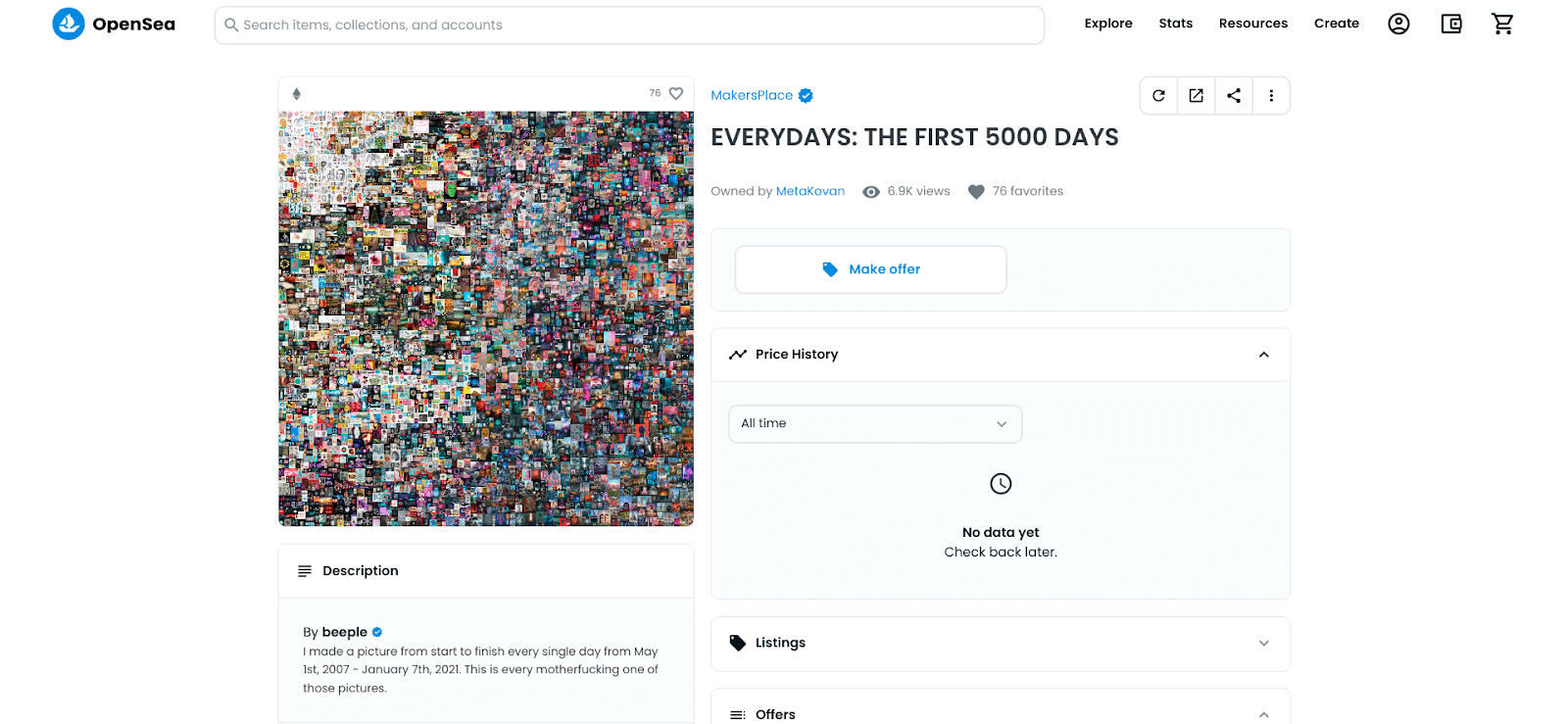Open the MetaKovan owner link

(809, 192)
